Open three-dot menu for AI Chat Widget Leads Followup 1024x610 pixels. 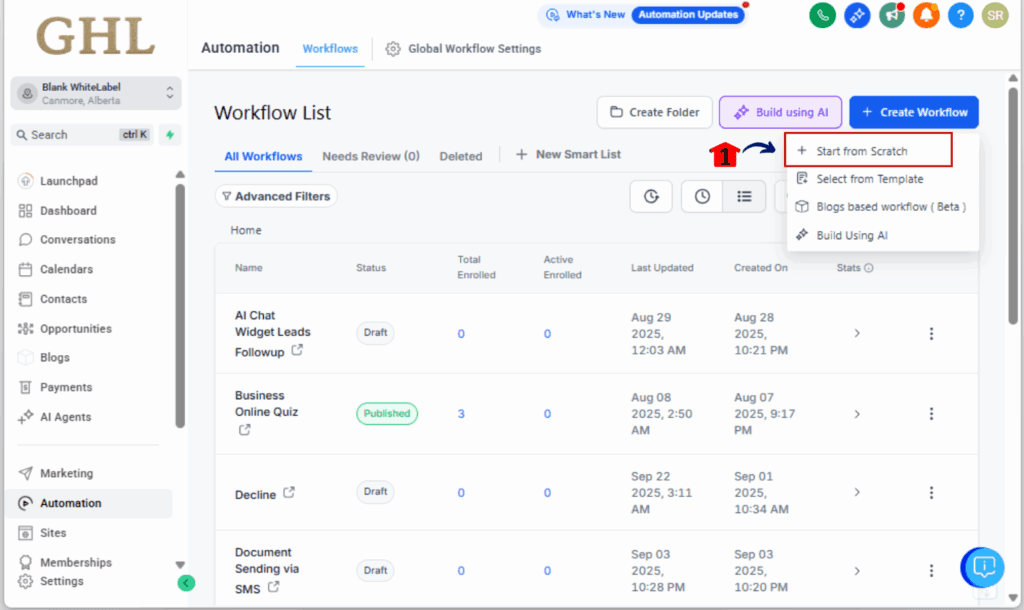[931, 334]
